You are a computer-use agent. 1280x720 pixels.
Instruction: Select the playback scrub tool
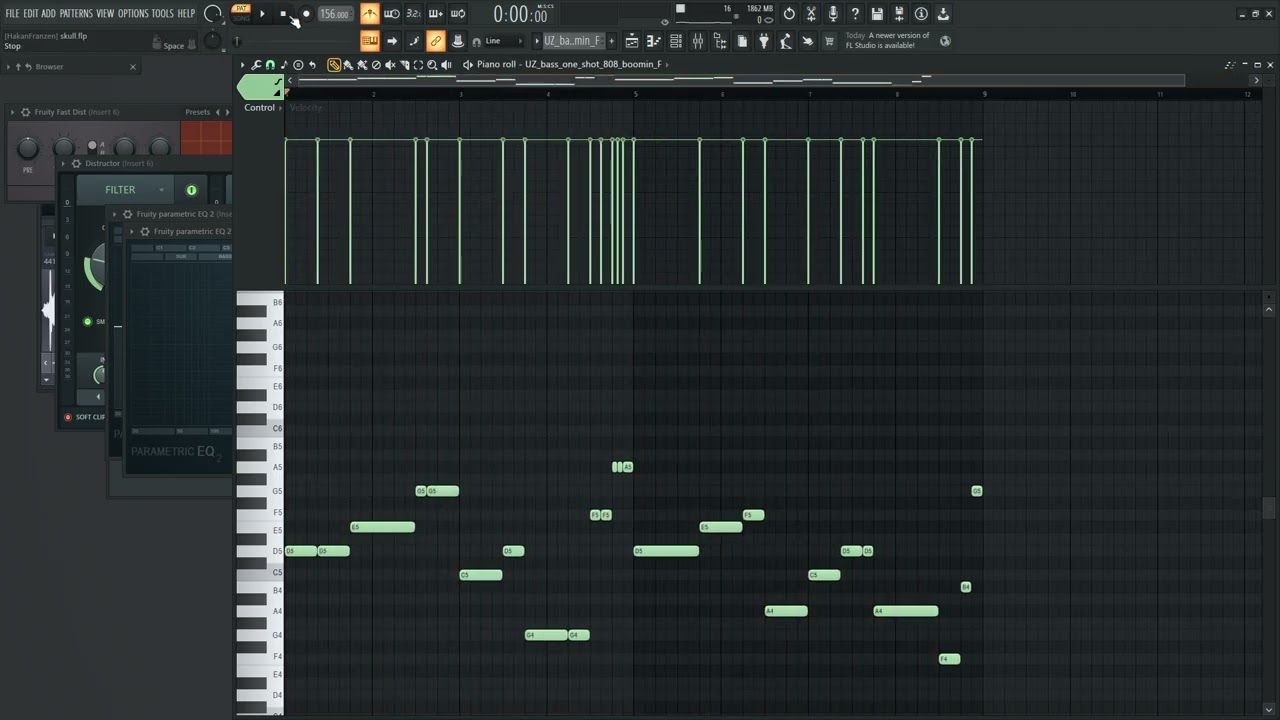(446, 65)
